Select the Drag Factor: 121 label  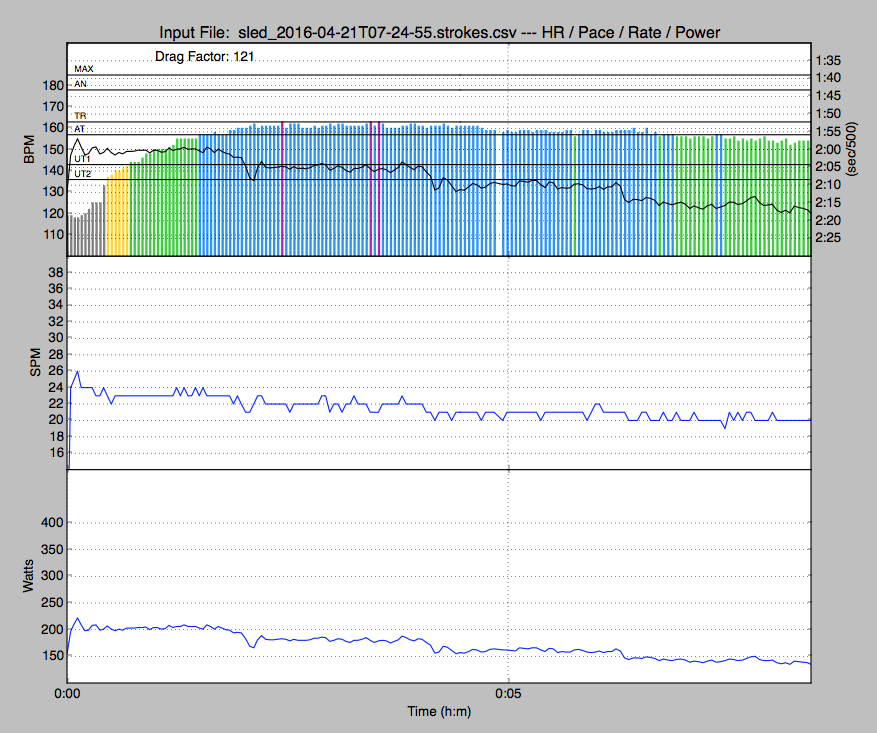coord(204,57)
